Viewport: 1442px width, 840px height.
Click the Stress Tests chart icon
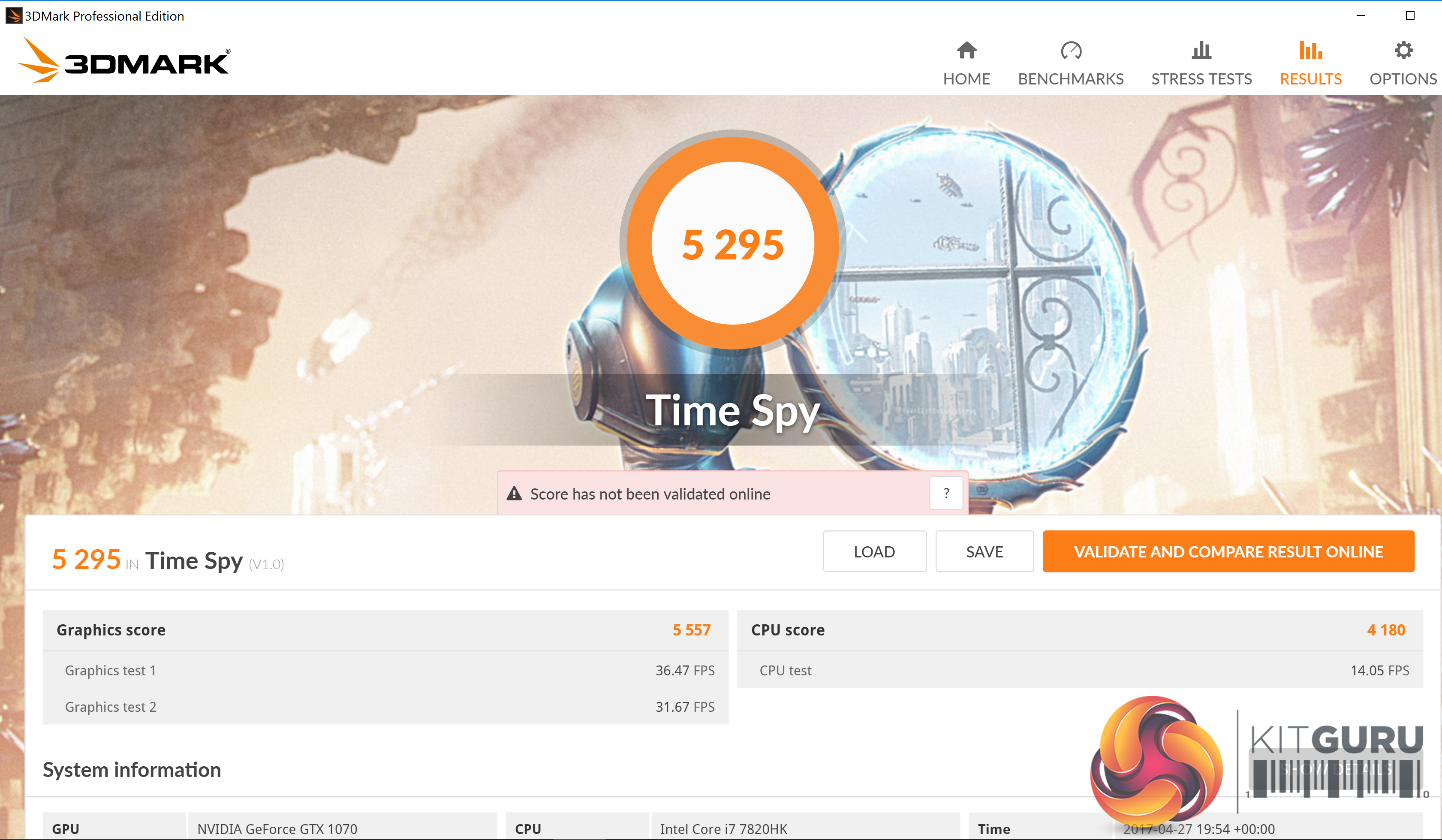pyautogui.click(x=1201, y=51)
